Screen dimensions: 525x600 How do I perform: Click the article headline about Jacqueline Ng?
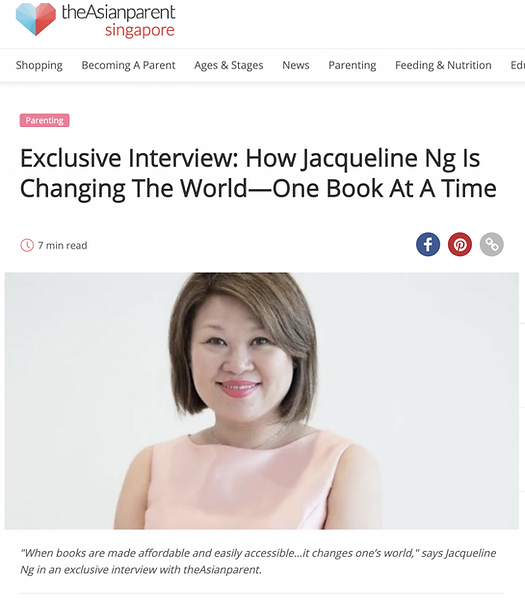pos(258,173)
